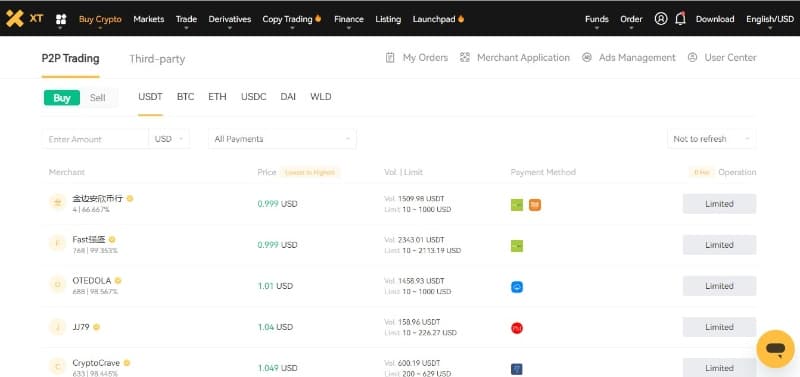The width and height of the screenshot is (800, 377).
Task: Click the OTEDOLA merchant avatar
Action: pos(57,285)
